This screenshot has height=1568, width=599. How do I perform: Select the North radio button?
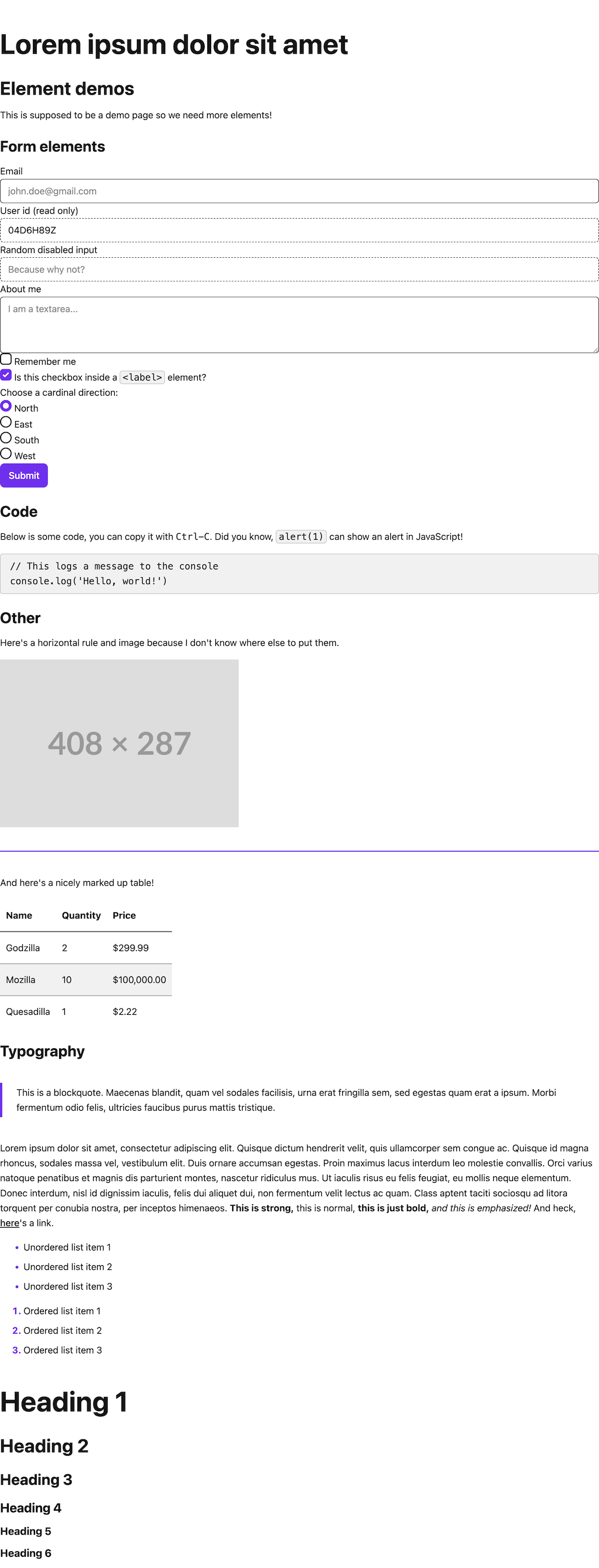(6, 406)
